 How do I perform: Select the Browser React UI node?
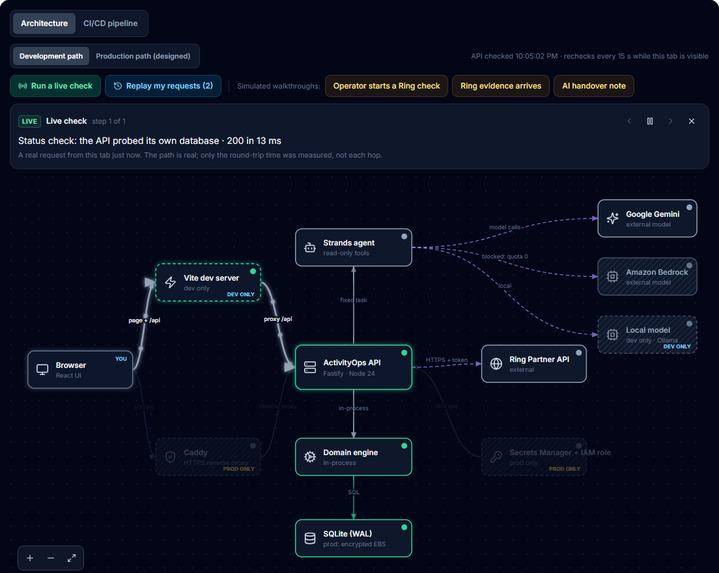pos(80,369)
